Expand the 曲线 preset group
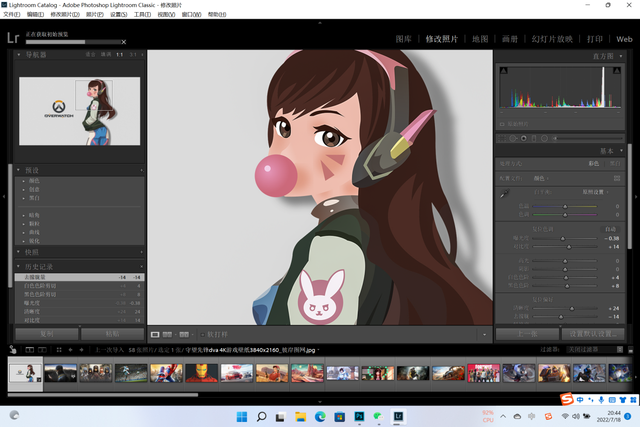Screen dimensions: 640x427 pyautogui.click(x=34, y=232)
